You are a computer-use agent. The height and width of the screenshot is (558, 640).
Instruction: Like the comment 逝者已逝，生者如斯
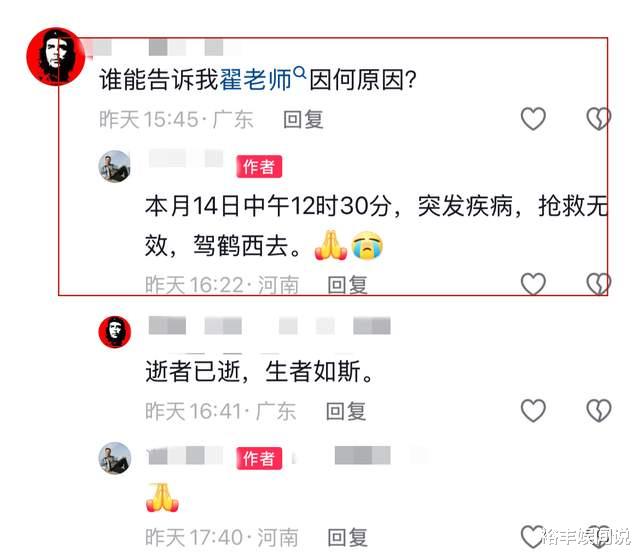(533, 410)
